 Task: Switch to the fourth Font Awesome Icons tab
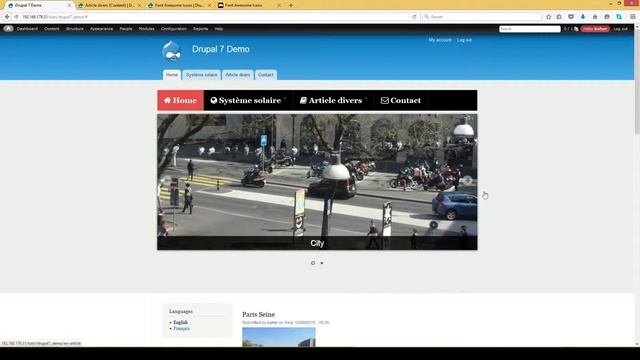point(249,5)
